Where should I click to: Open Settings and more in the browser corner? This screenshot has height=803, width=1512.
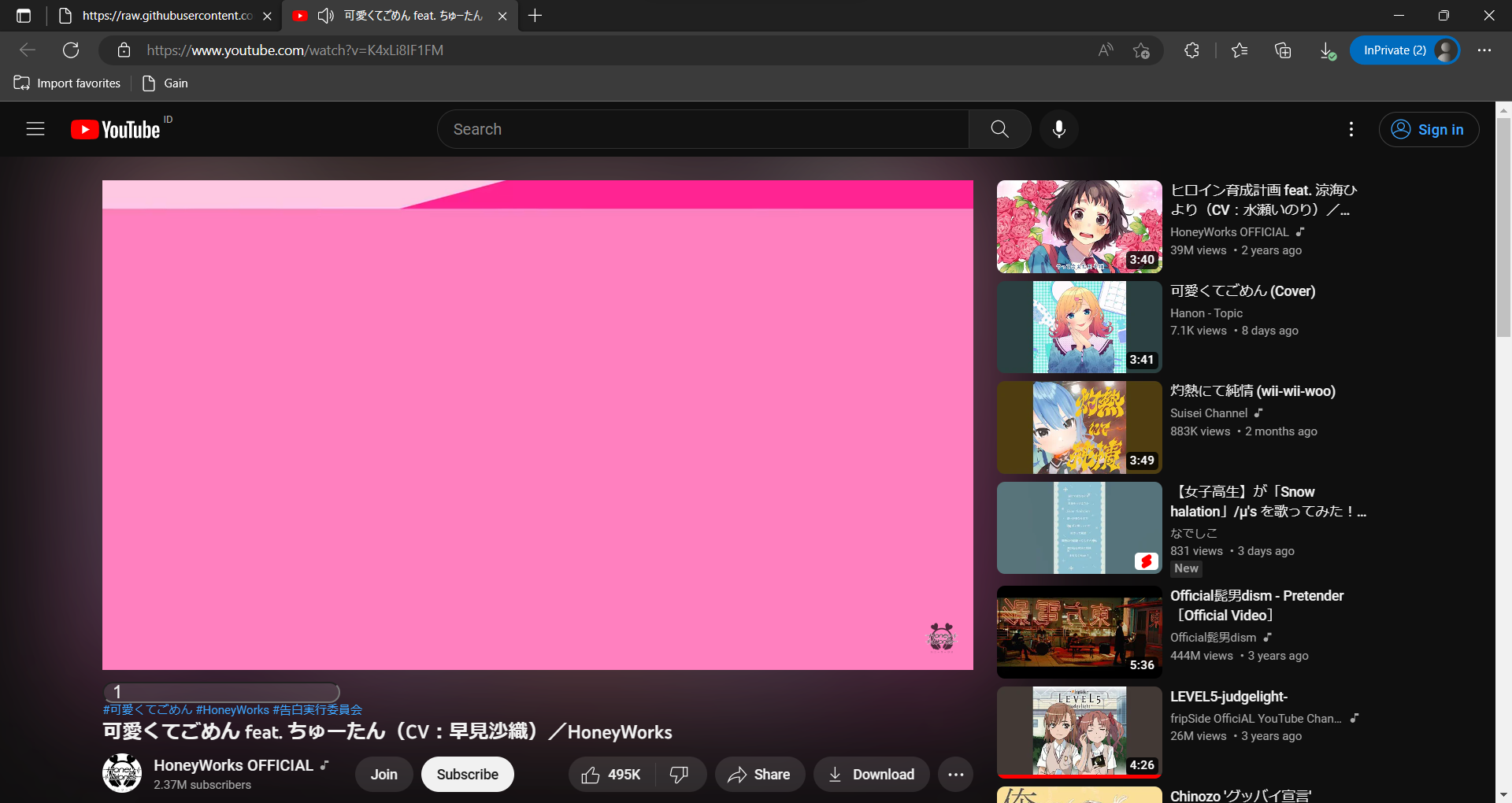click(x=1485, y=50)
